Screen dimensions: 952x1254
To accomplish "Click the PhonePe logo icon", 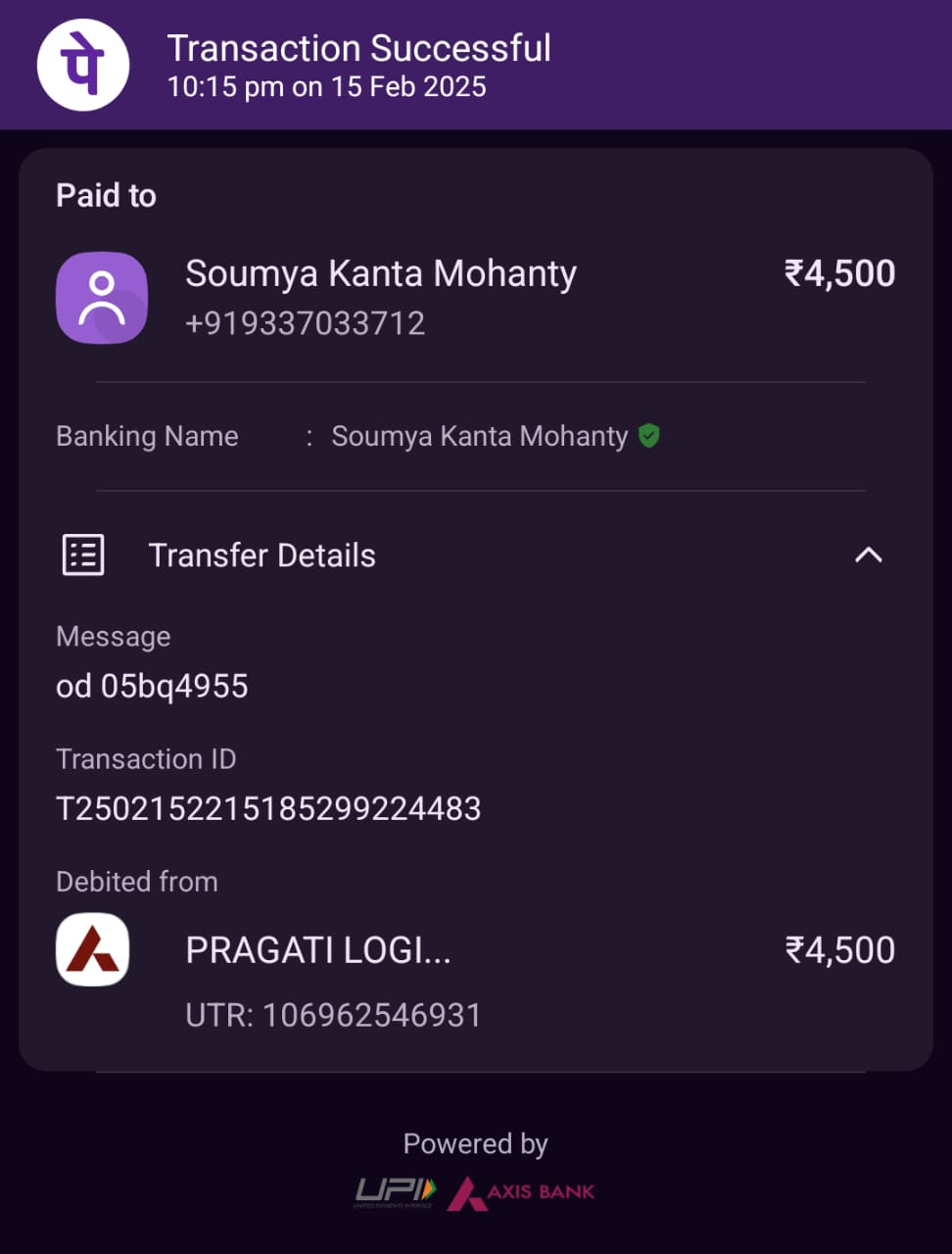I will [83, 65].
